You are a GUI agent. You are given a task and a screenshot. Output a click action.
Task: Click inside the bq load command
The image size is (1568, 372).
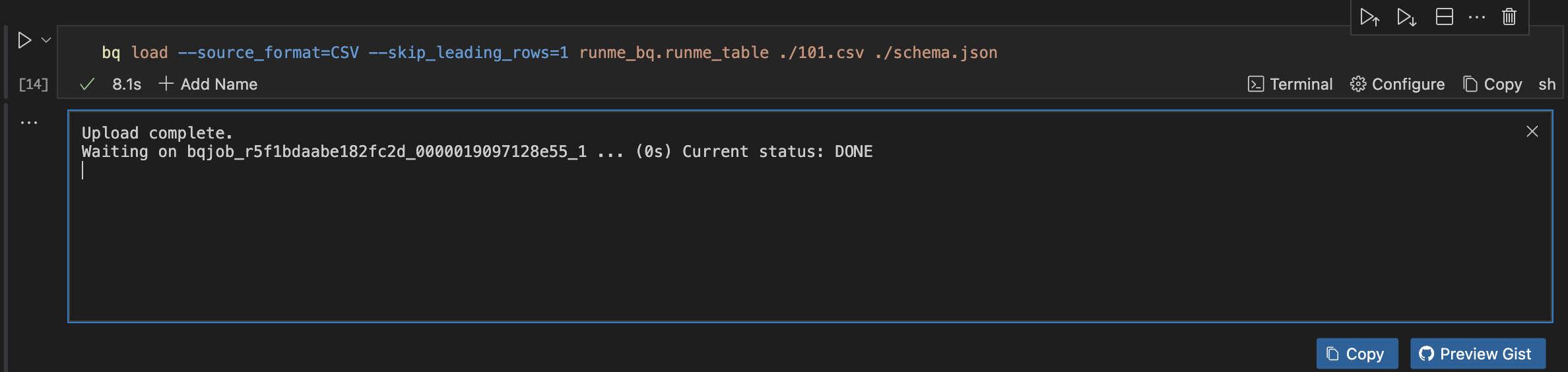coord(549,53)
